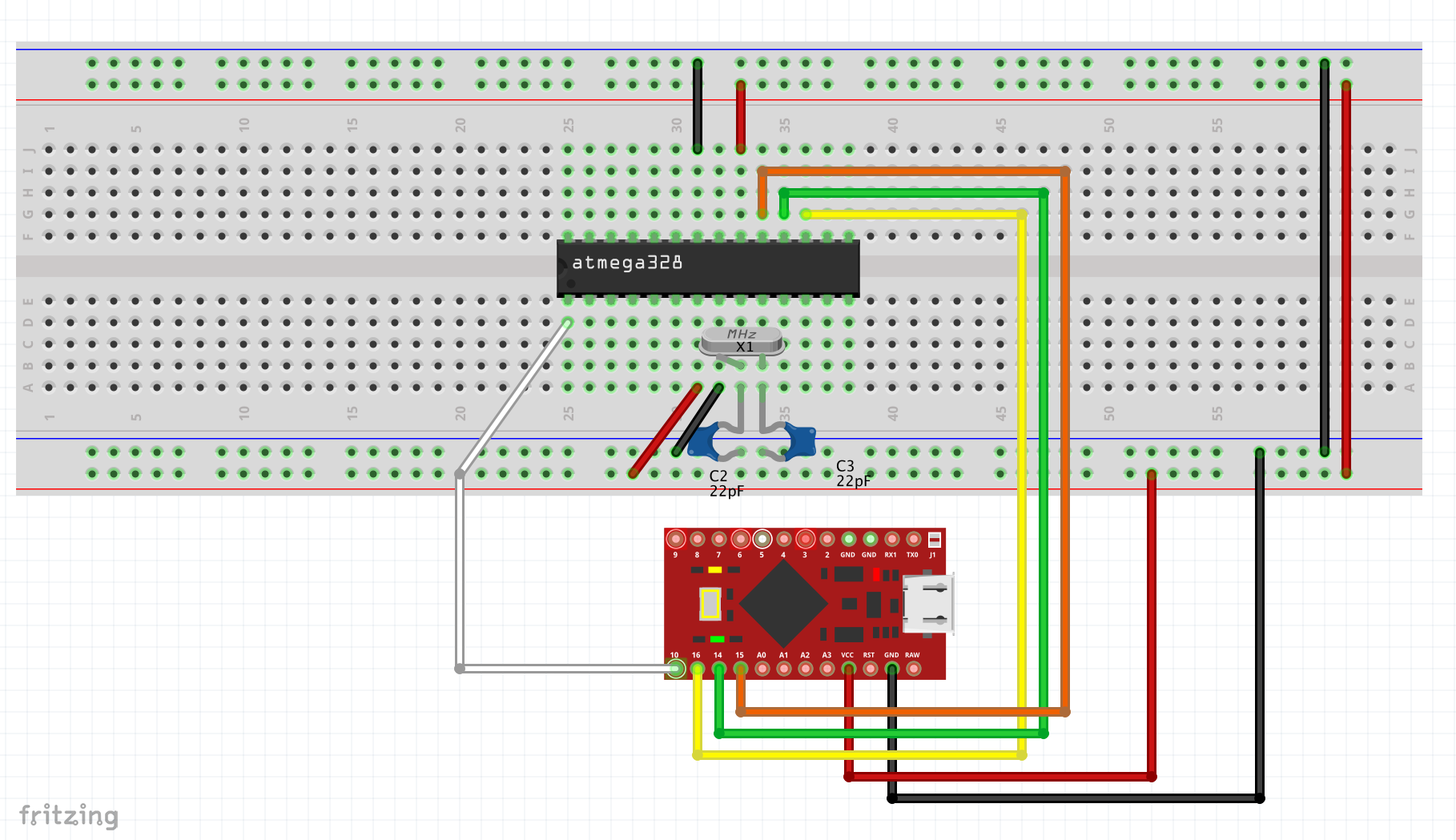The image size is (1456, 840).
Task: Click pin 5 on the red board
Action: tap(762, 540)
